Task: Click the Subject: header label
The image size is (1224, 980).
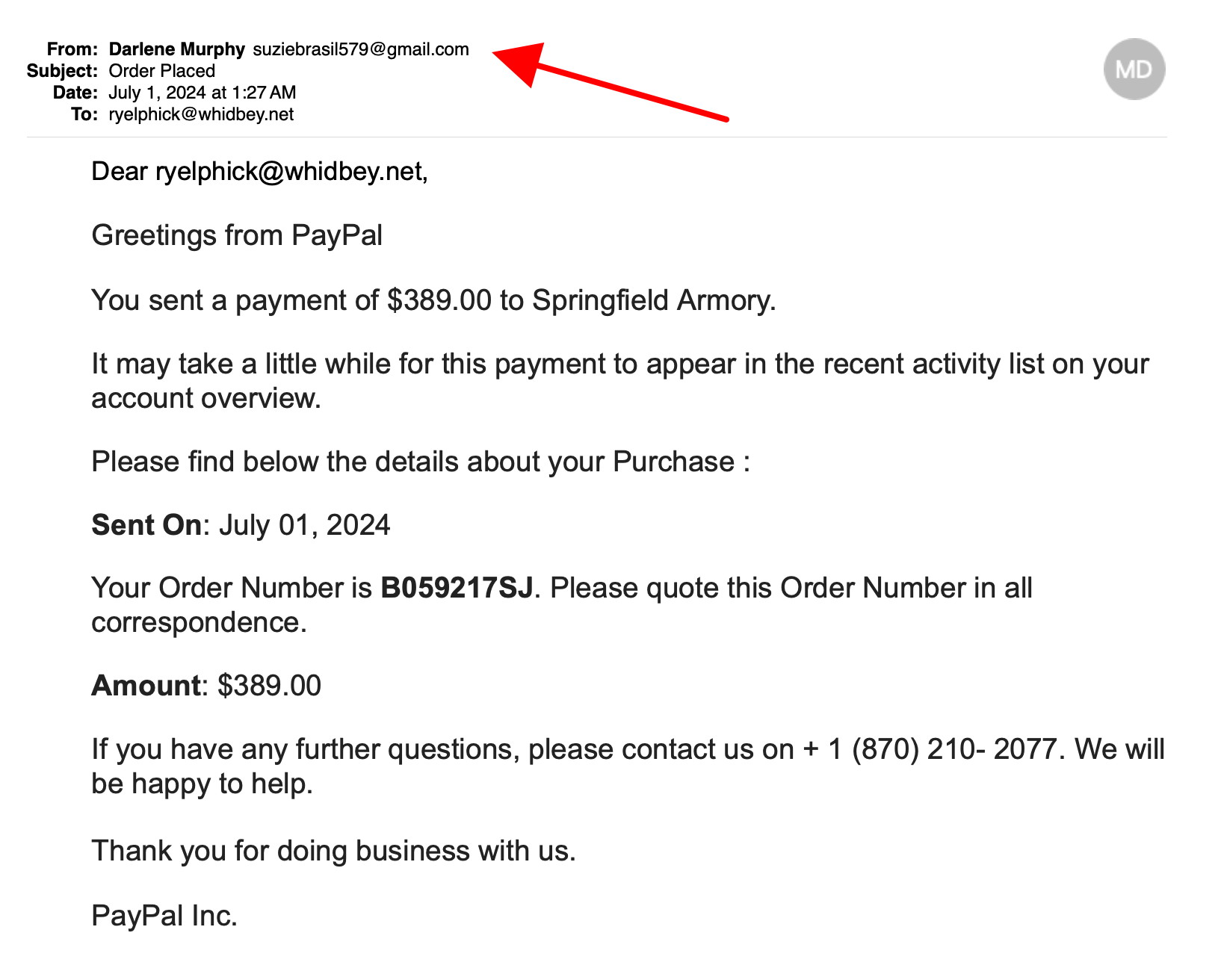Action: click(63, 71)
